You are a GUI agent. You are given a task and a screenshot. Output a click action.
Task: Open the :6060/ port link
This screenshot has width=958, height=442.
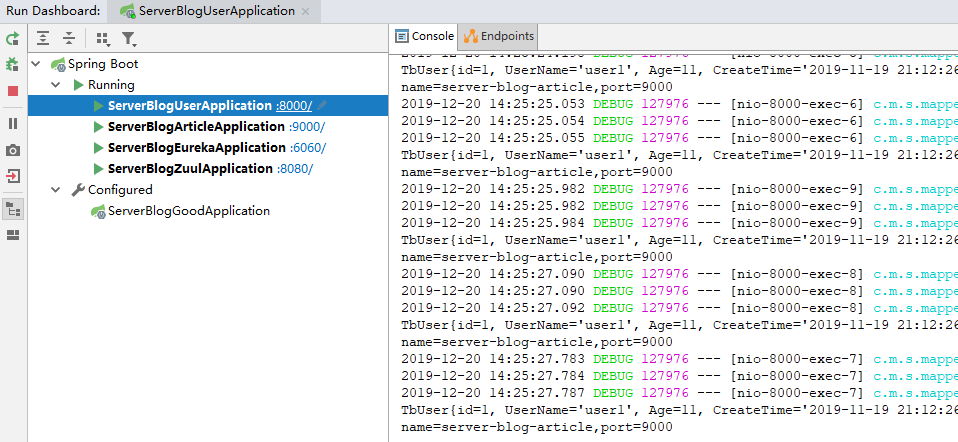coord(308,147)
